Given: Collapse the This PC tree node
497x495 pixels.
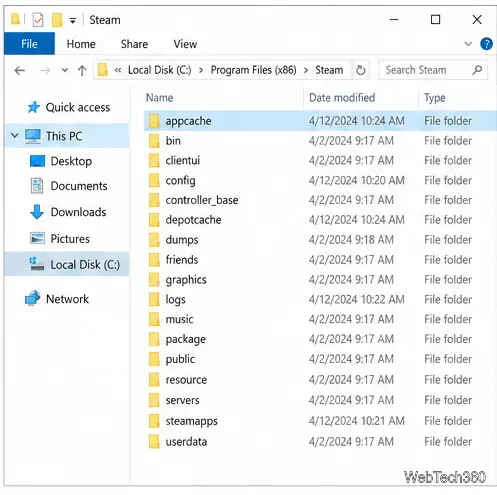Looking at the screenshot, I should click(15, 136).
